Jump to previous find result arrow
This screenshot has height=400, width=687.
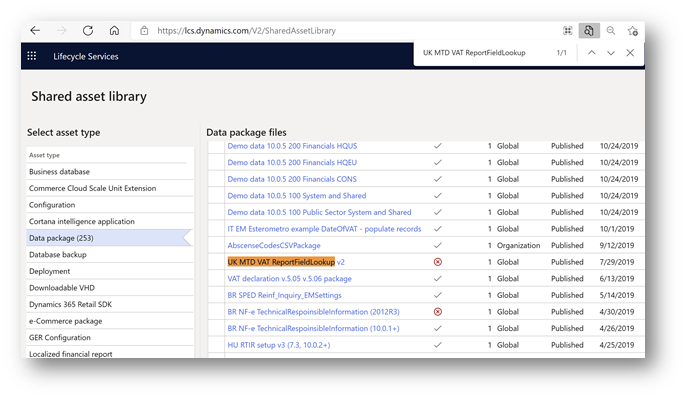[x=591, y=53]
